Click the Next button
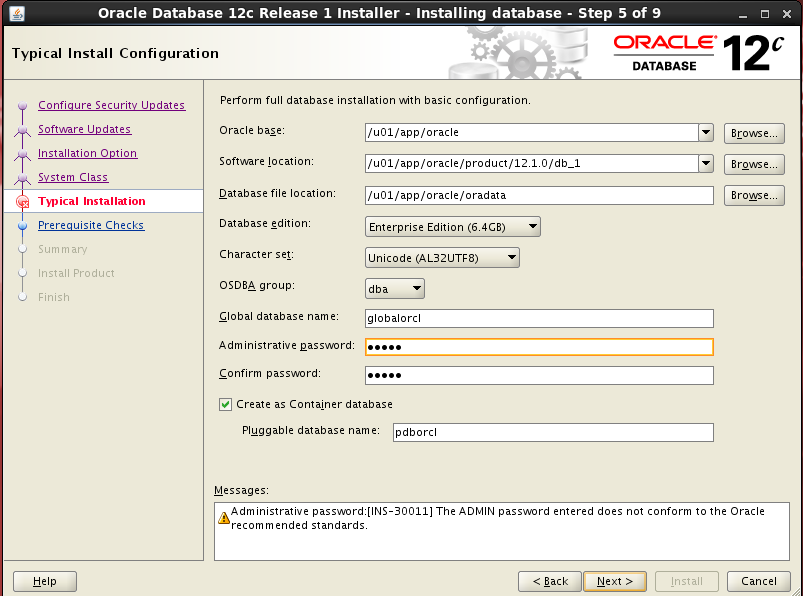The height and width of the screenshot is (596, 803). tap(615, 581)
